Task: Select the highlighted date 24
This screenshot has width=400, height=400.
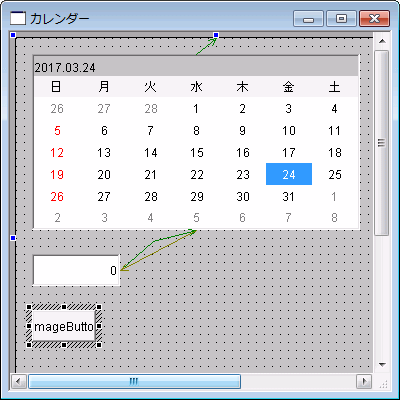Action: 289,174
